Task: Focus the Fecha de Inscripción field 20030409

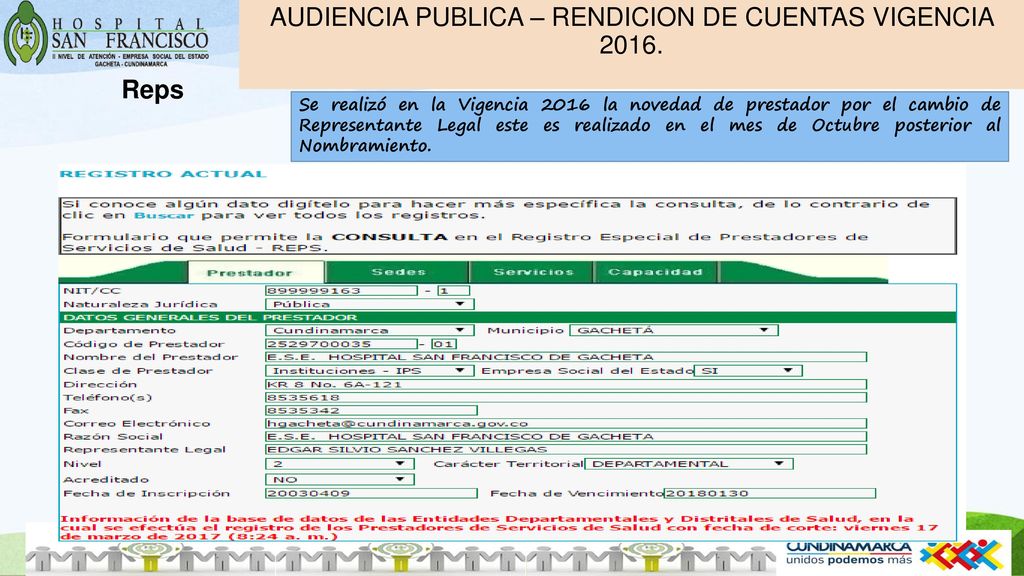Action: pos(372,494)
